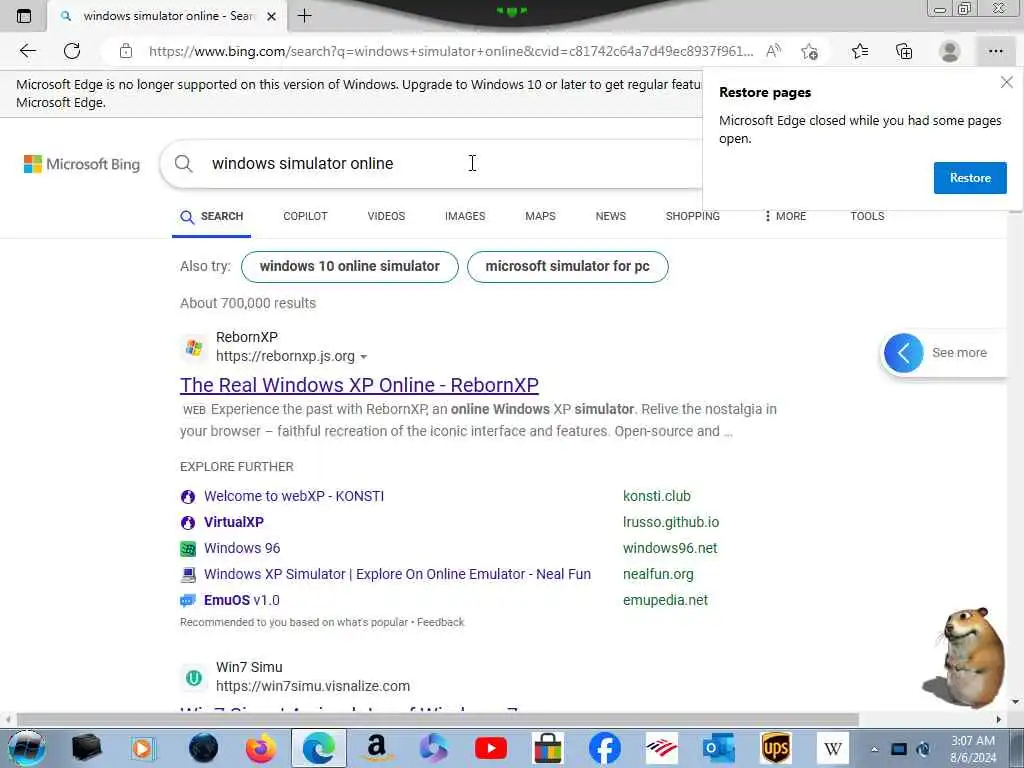Viewport: 1024px width, 768px height.
Task: Open the Copilot taskbar icon
Action: tap(434, 748)
